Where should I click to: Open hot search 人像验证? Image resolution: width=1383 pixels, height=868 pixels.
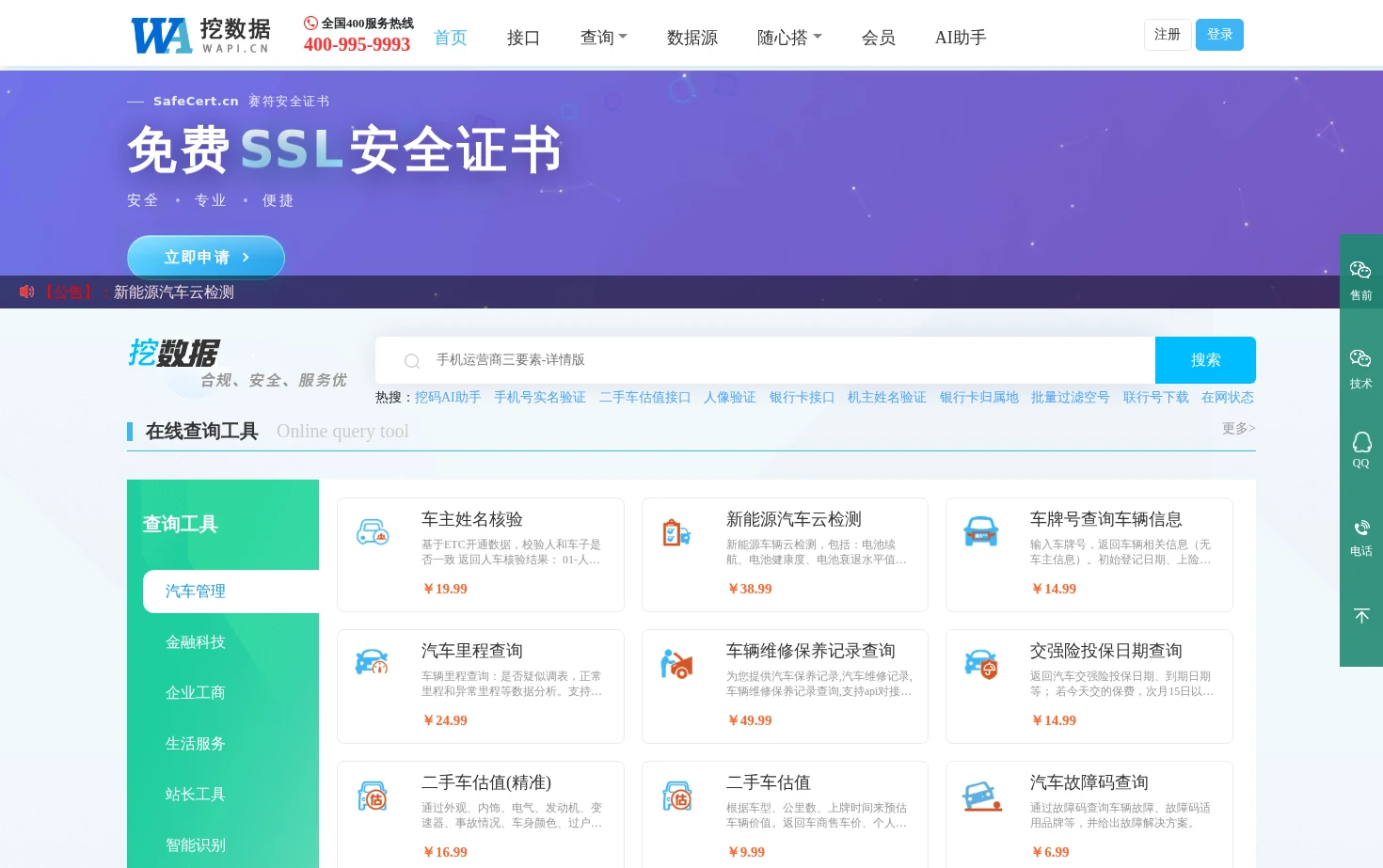click(730, 398)
